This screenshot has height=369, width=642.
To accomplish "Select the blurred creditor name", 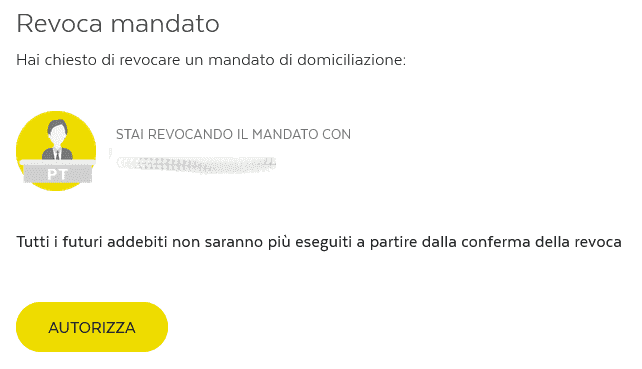I will pos(197,164).
